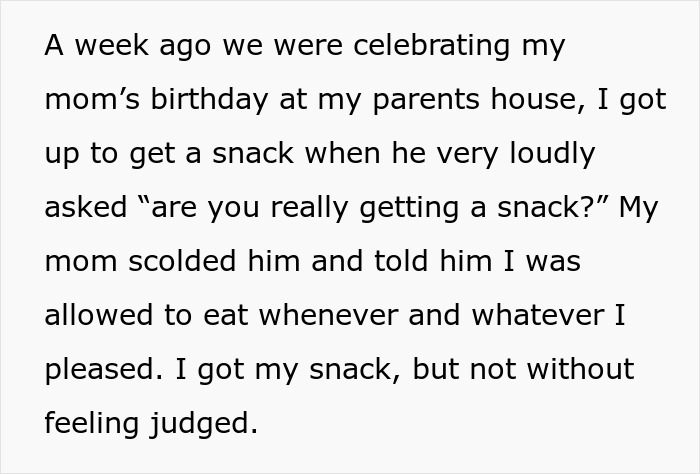The height and width of the screenshot is (474, 700).
Task: Click the word "whatever"
Action: [x=538, y=315]
